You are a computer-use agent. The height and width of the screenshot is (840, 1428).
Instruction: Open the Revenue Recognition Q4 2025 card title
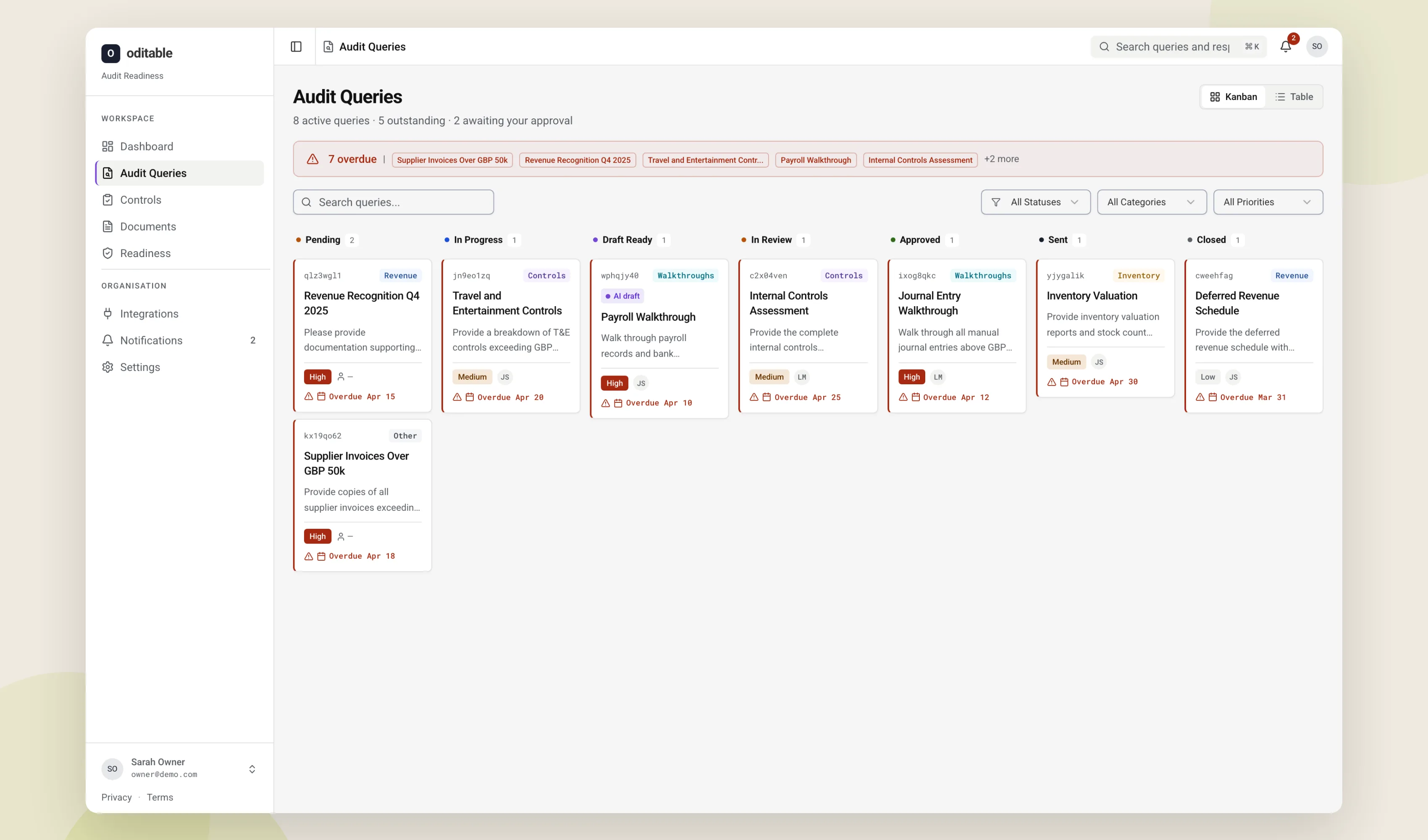pos(362,303)
